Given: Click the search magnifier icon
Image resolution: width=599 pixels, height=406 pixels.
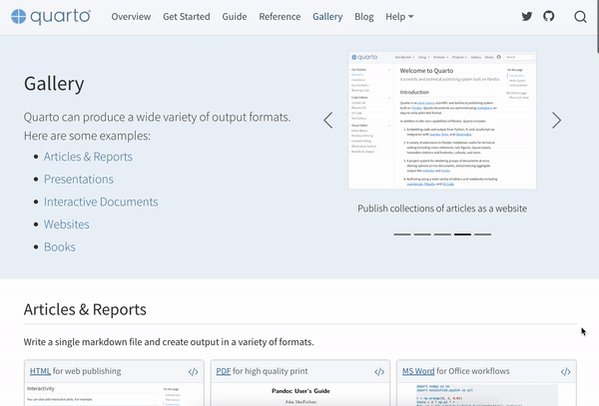Looking at the screenshot, I should click(x=580, y=16).
